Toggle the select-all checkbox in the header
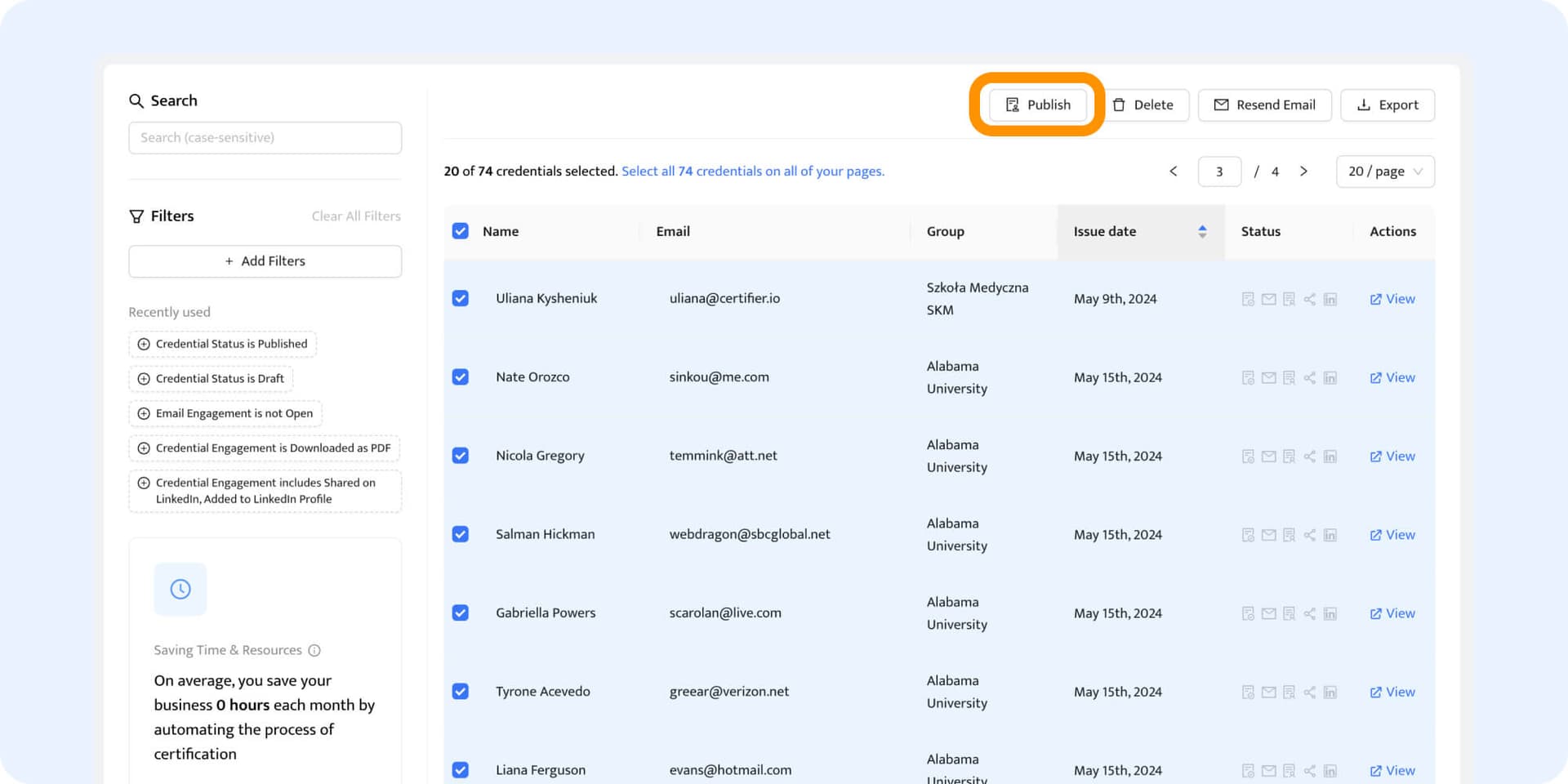 click(x=461, y=231)
